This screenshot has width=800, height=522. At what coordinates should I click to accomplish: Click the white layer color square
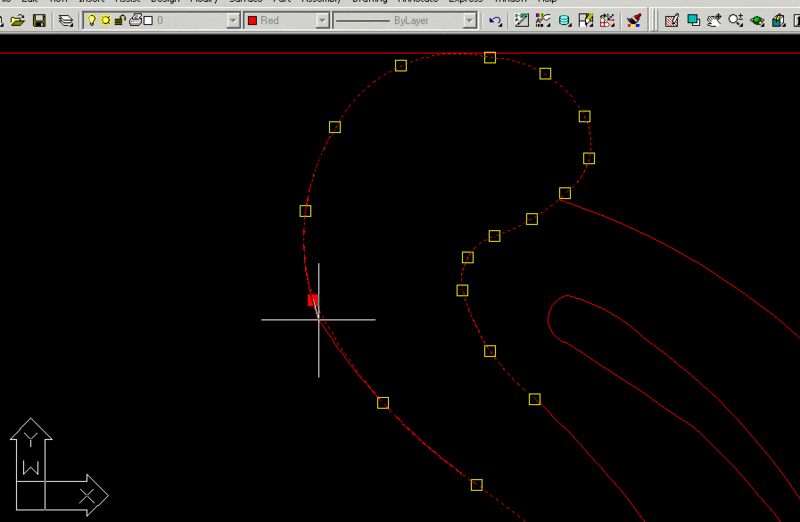click(148, 20)
